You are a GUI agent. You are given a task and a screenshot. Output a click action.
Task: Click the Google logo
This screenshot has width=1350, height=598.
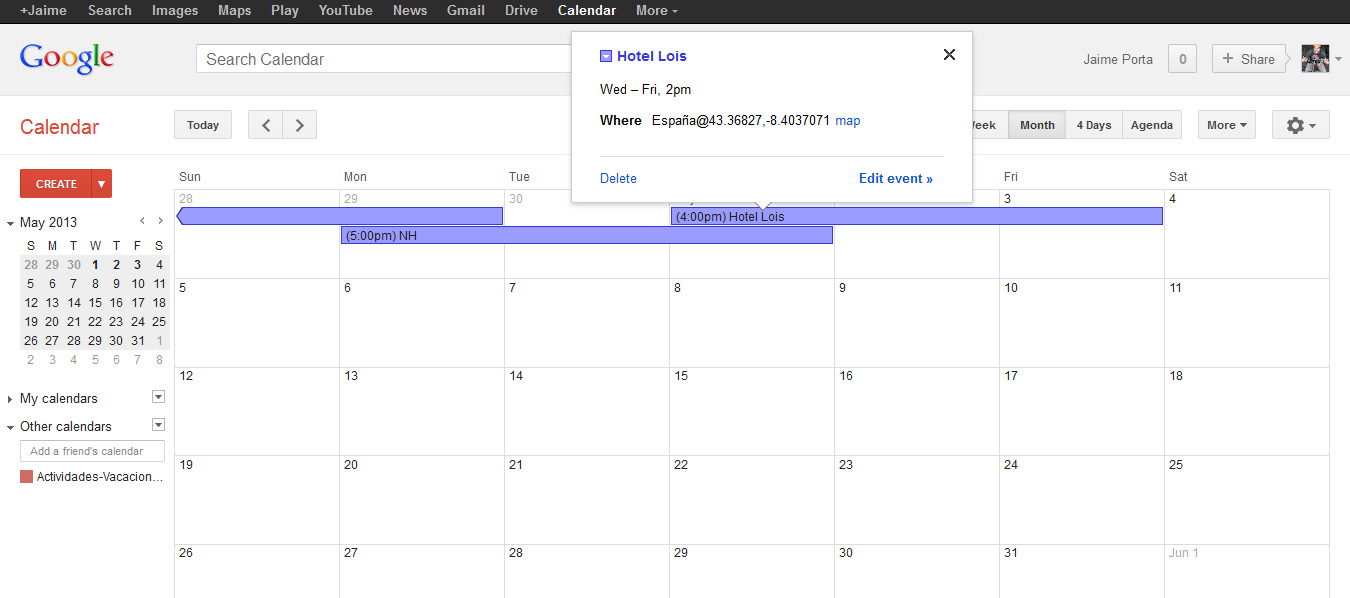(67, 58)
